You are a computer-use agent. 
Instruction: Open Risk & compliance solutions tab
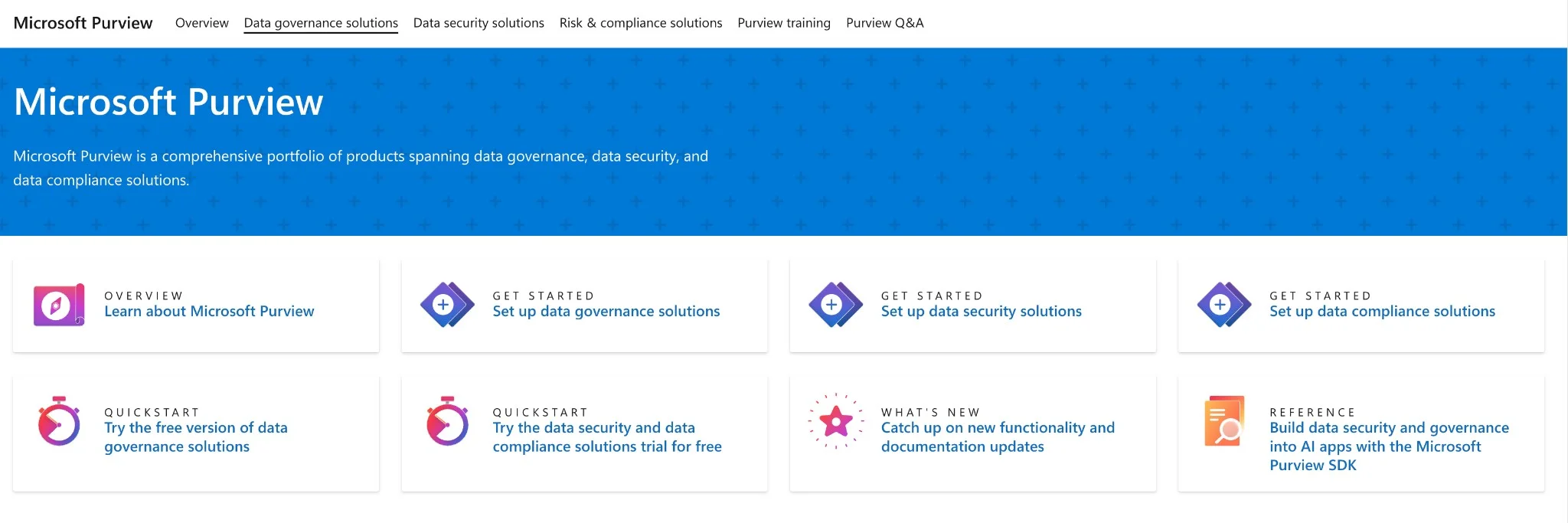pos(641,23)
